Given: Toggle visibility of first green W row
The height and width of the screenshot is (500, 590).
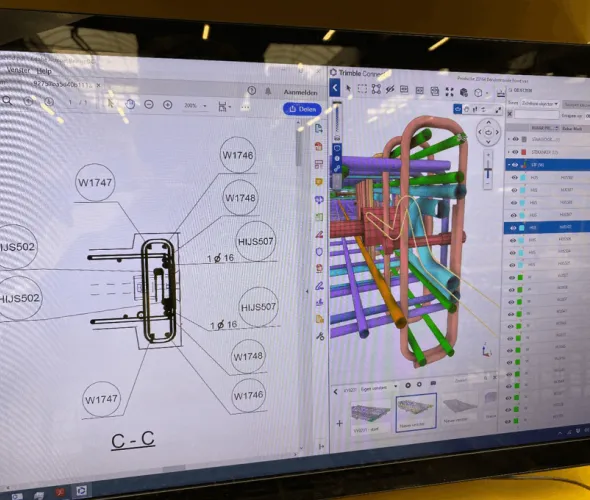Looking at the screenshot, I should (512, 277).
